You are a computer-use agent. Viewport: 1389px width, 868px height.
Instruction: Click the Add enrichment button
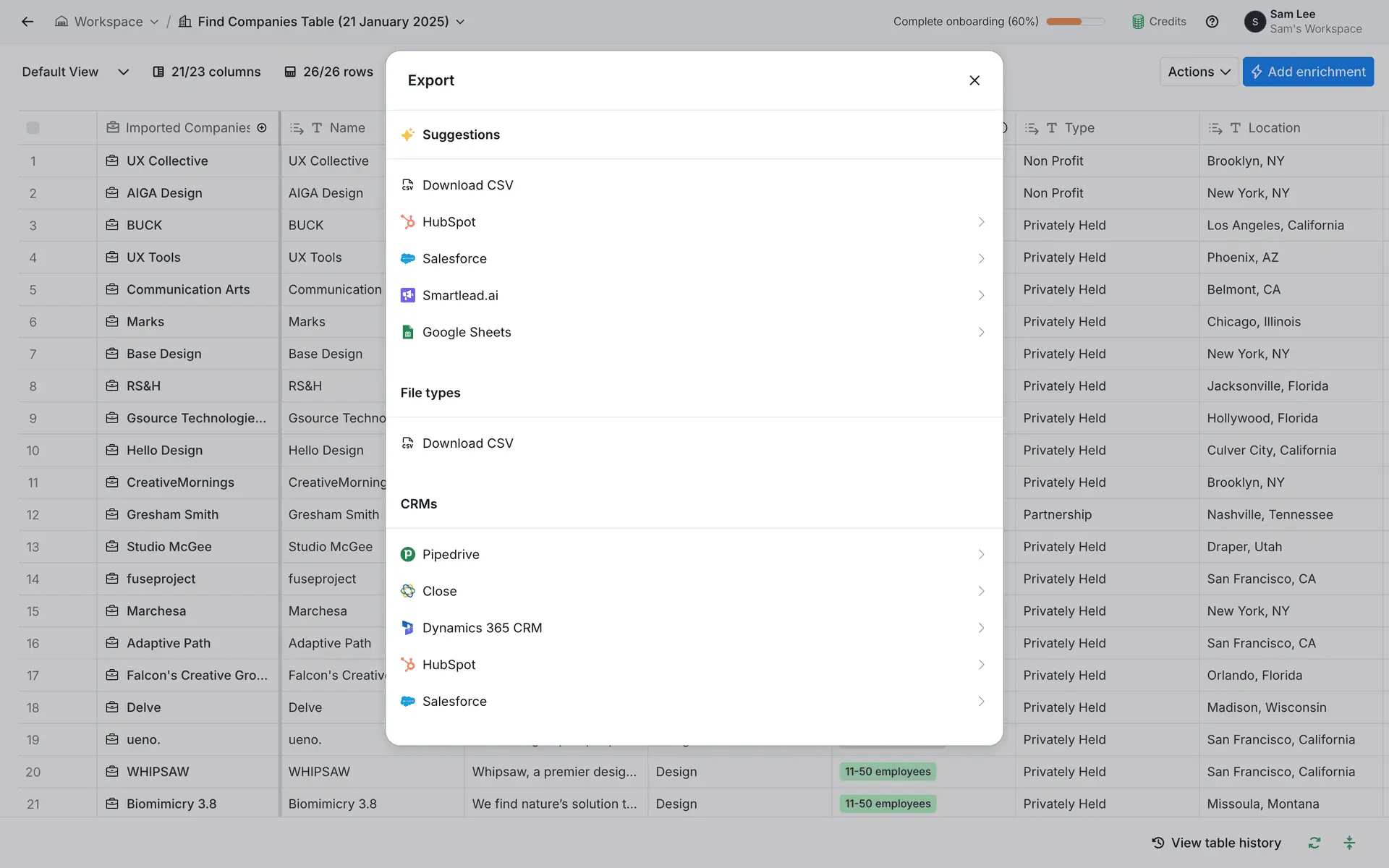(x=1308, y=72)
